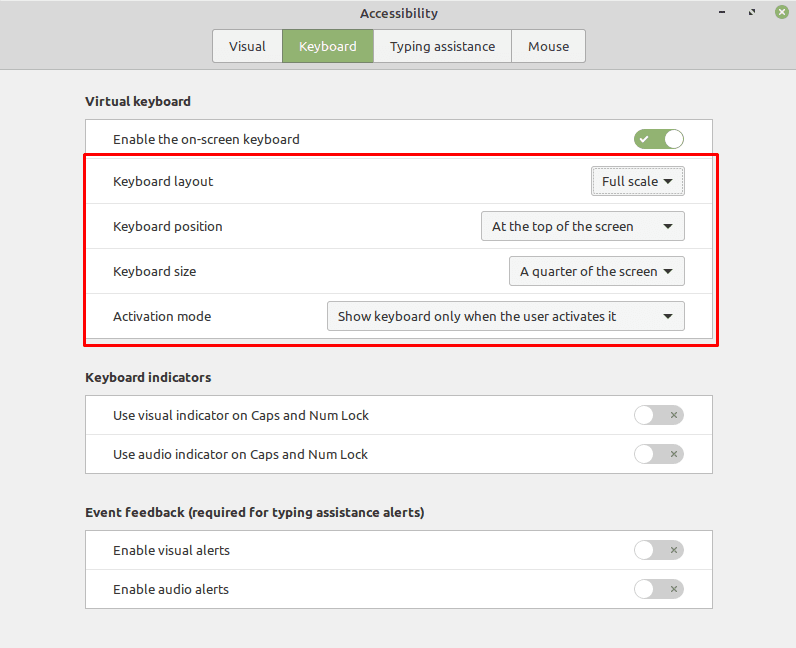Go to the Mouse tab

coord(548,46)
